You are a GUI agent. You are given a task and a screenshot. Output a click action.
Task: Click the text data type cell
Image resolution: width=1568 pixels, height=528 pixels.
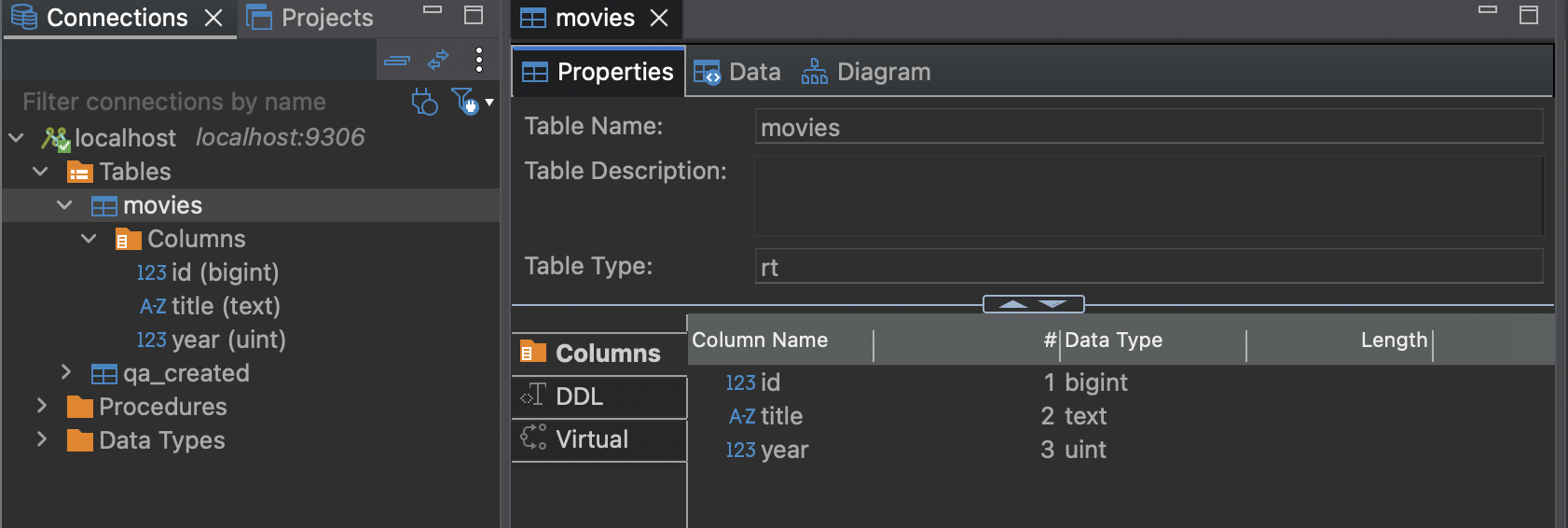(x=1085, y=416)
